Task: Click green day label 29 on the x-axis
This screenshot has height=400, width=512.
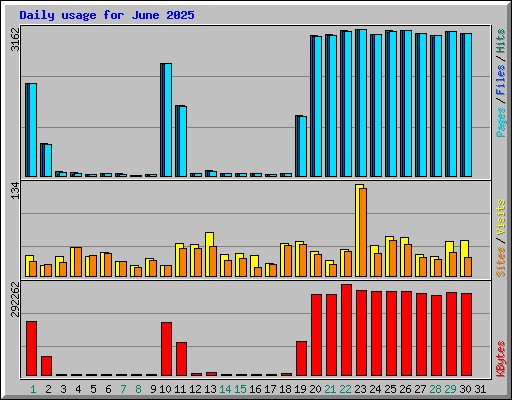Action: [450, 389]
